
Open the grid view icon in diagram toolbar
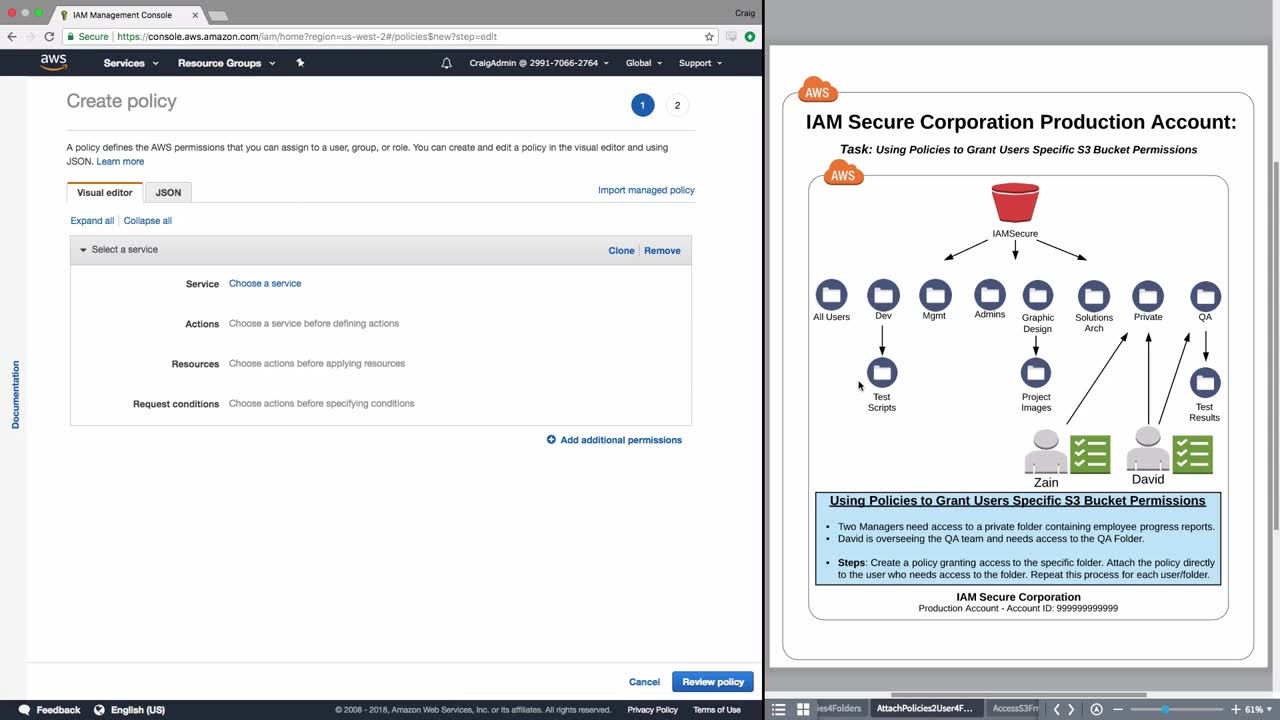pos(802,709)
